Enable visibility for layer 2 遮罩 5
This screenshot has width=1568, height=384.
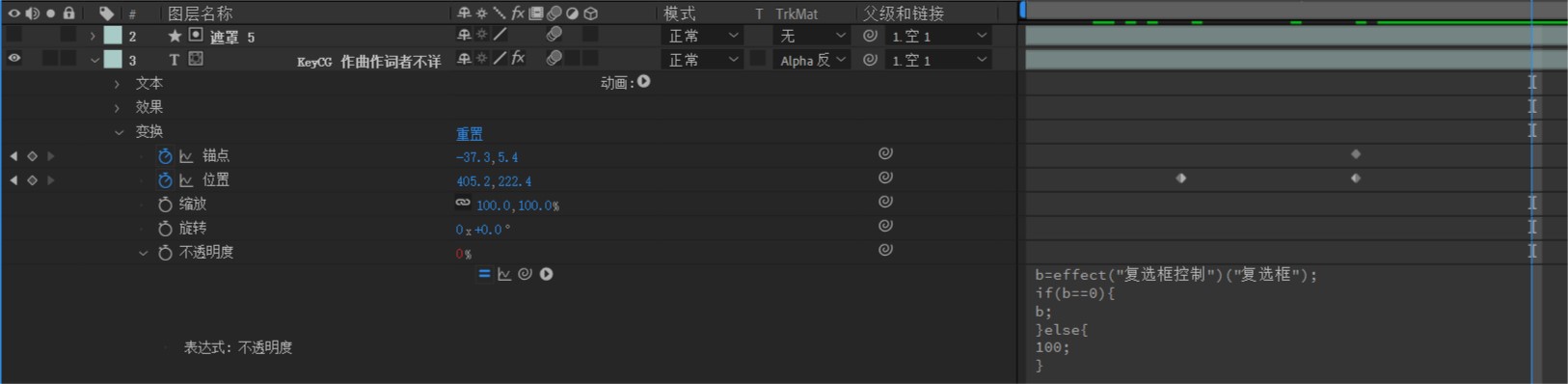(x=14, y=35)
